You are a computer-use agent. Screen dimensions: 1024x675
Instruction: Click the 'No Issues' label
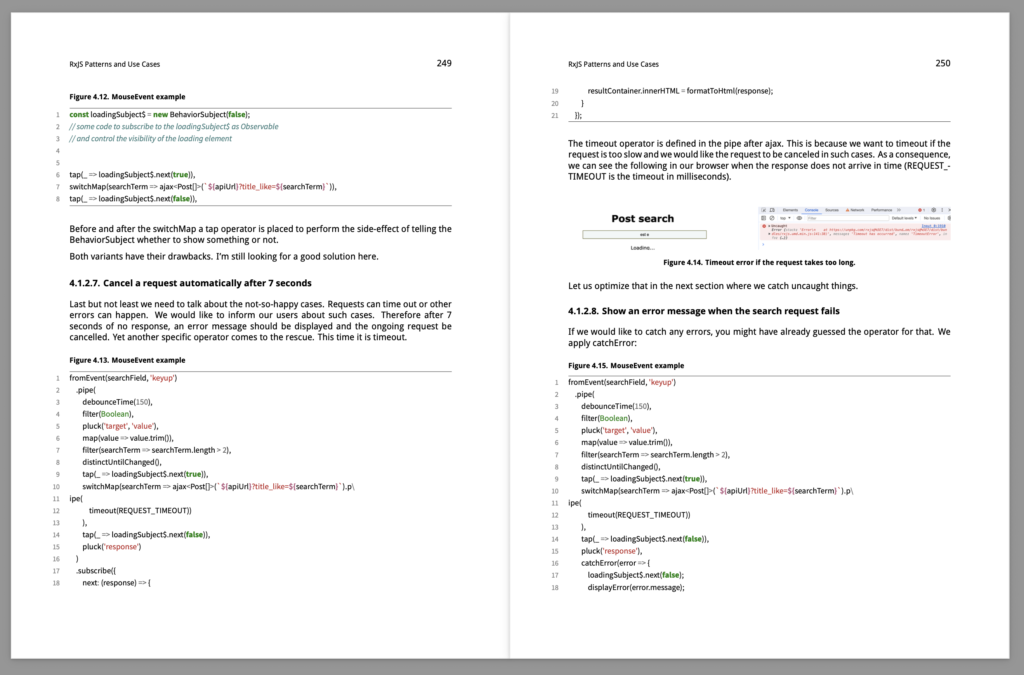click(x=932, y=218)
